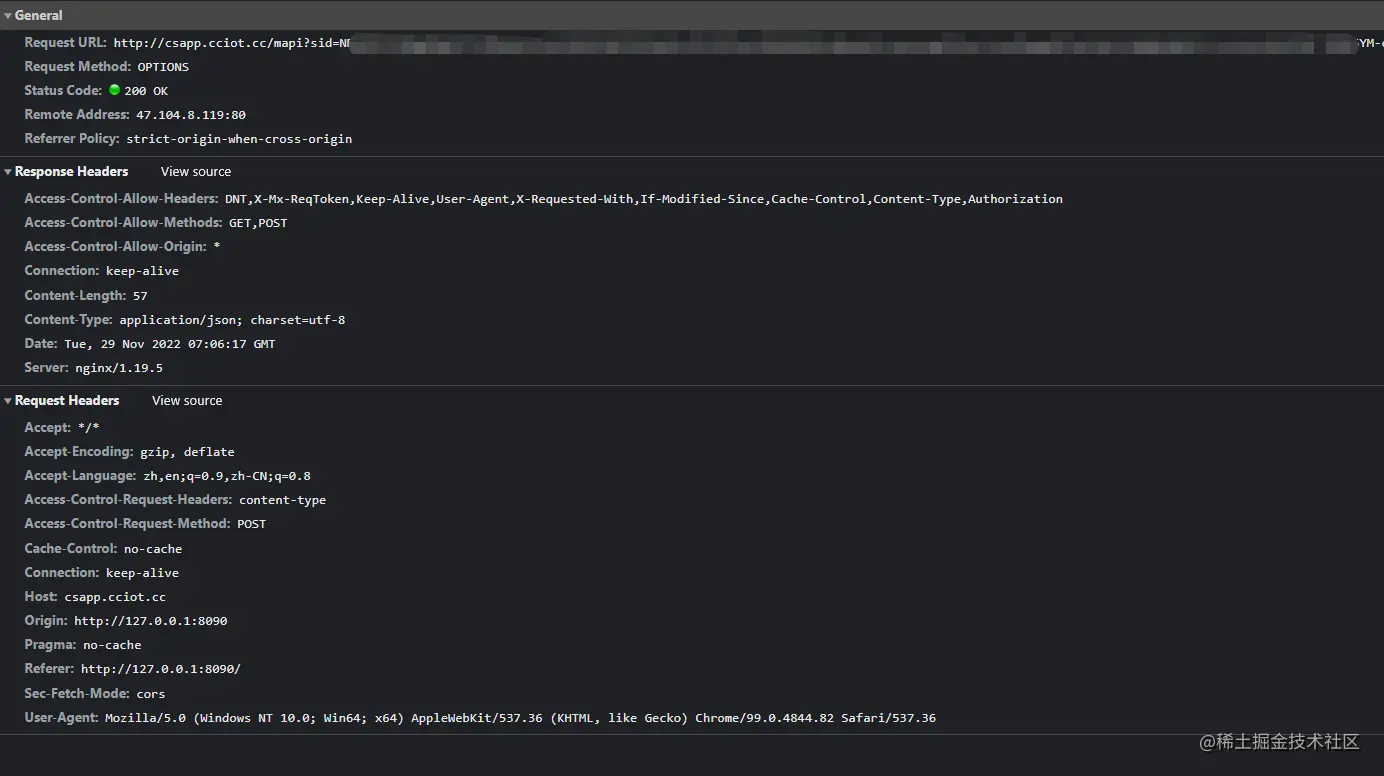Select the Request URL value text
The height and width of the screenshot is (776, 1384).
748,43
